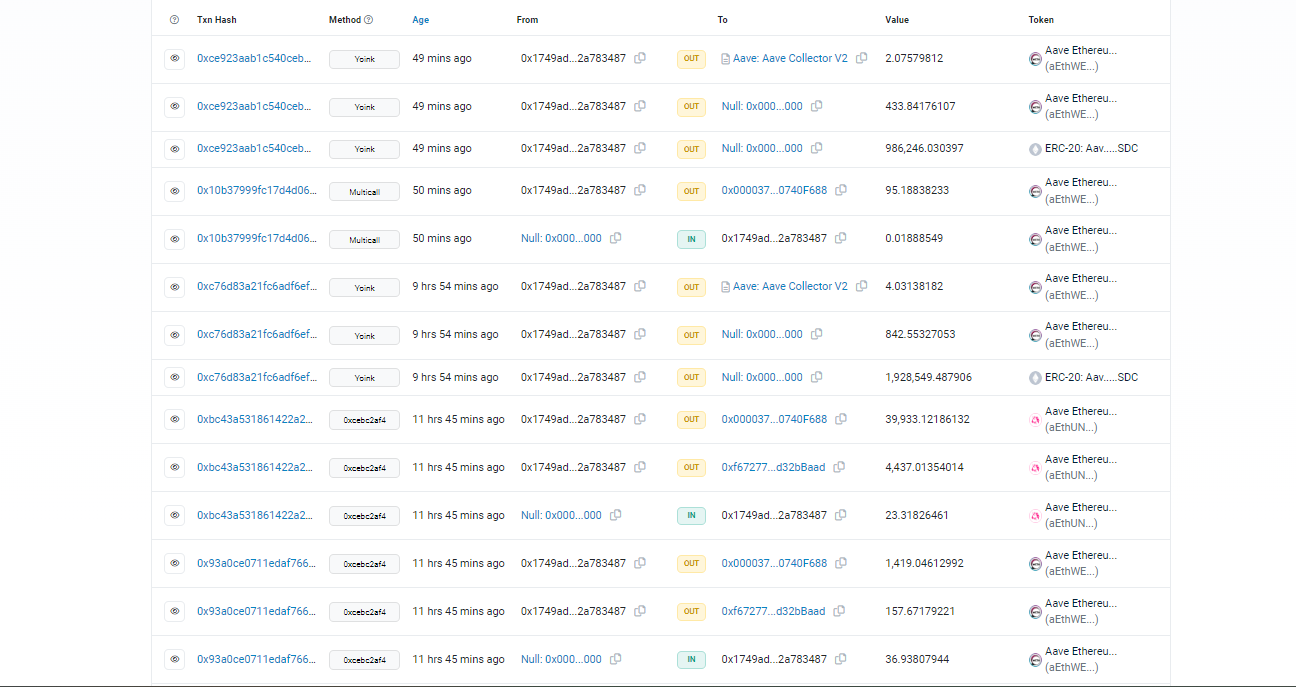Viewport: 1296px width, 687px height.
Task: Open address 0x000037...0740F688 in 1,419.04612992 row
Action: [774, 563]
